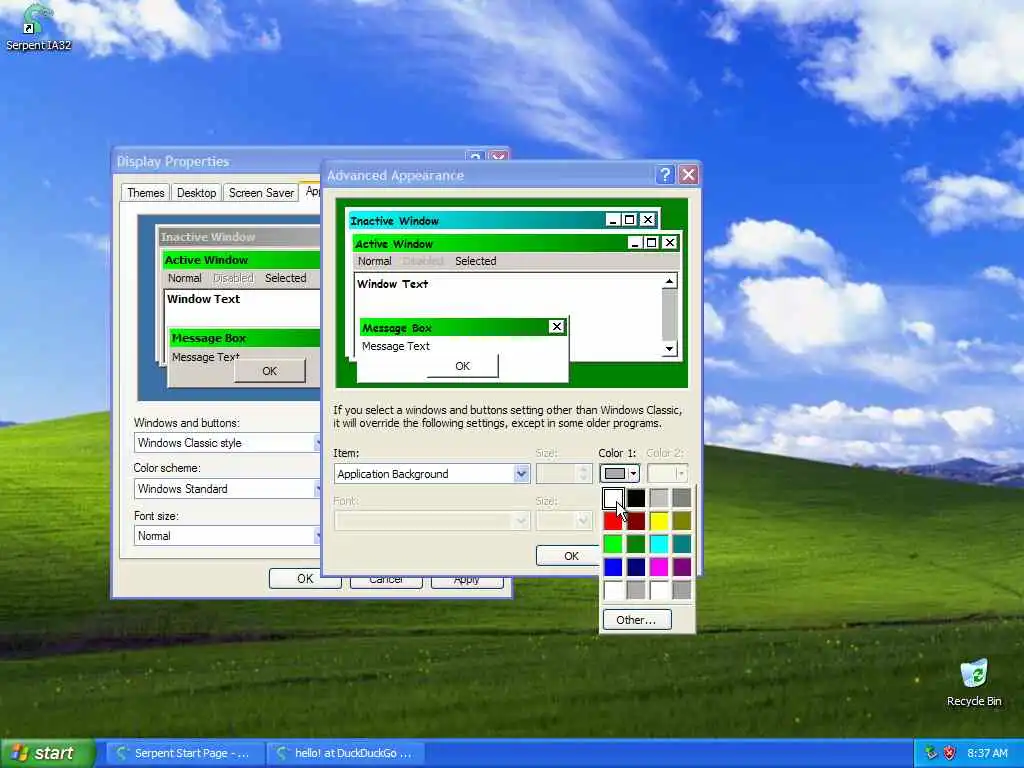Pick the teal color swatch
Screen dimensions: 1024x768
[x=682, y=544]
